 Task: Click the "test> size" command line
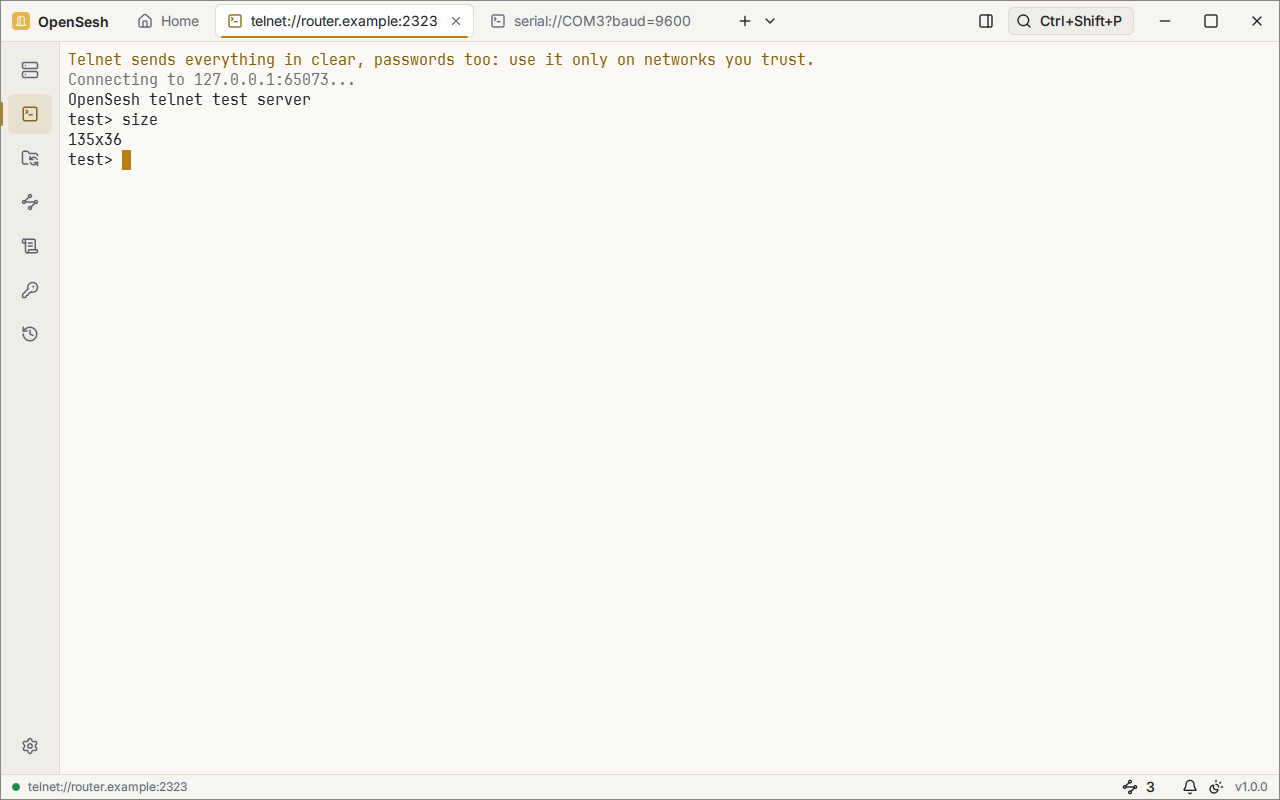[x=113, y=120]
